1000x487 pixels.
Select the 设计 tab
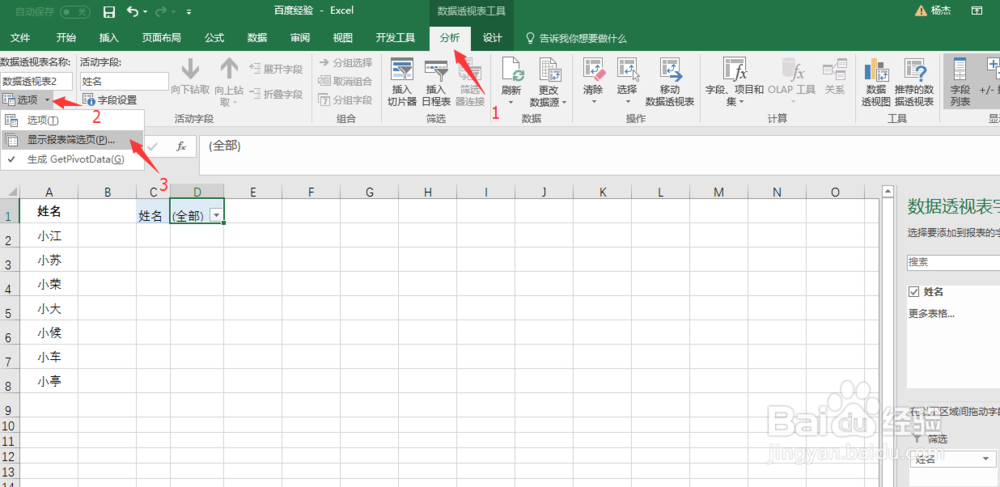(x=492, y=38)
